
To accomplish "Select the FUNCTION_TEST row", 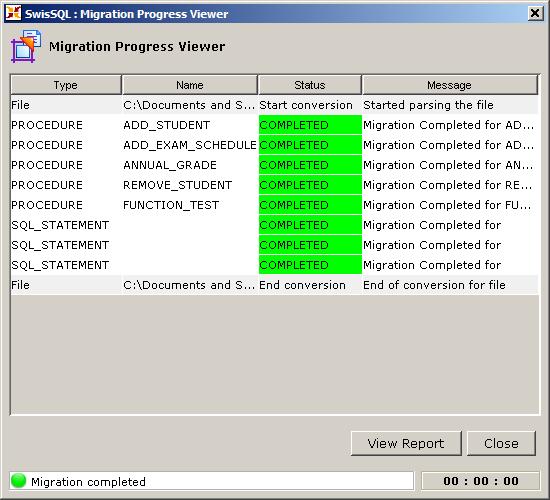I will tap(274, 205).
